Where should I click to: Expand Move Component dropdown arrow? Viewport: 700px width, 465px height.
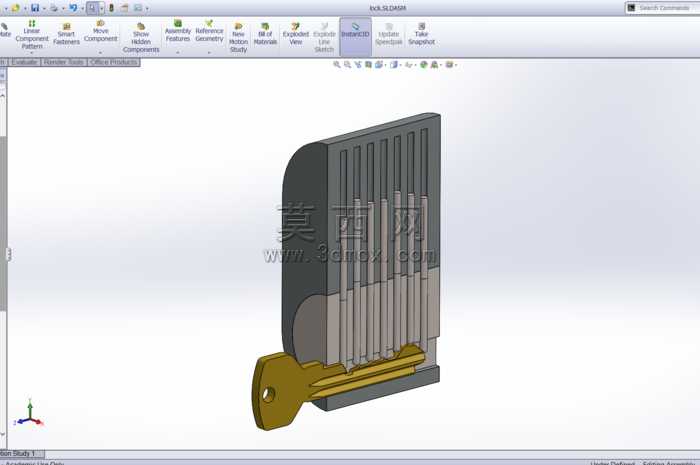100,53
